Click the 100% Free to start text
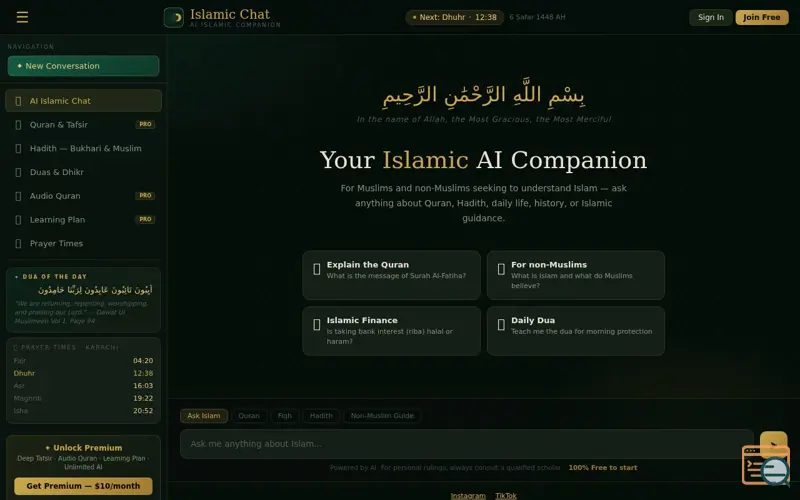 pos(603,468)
